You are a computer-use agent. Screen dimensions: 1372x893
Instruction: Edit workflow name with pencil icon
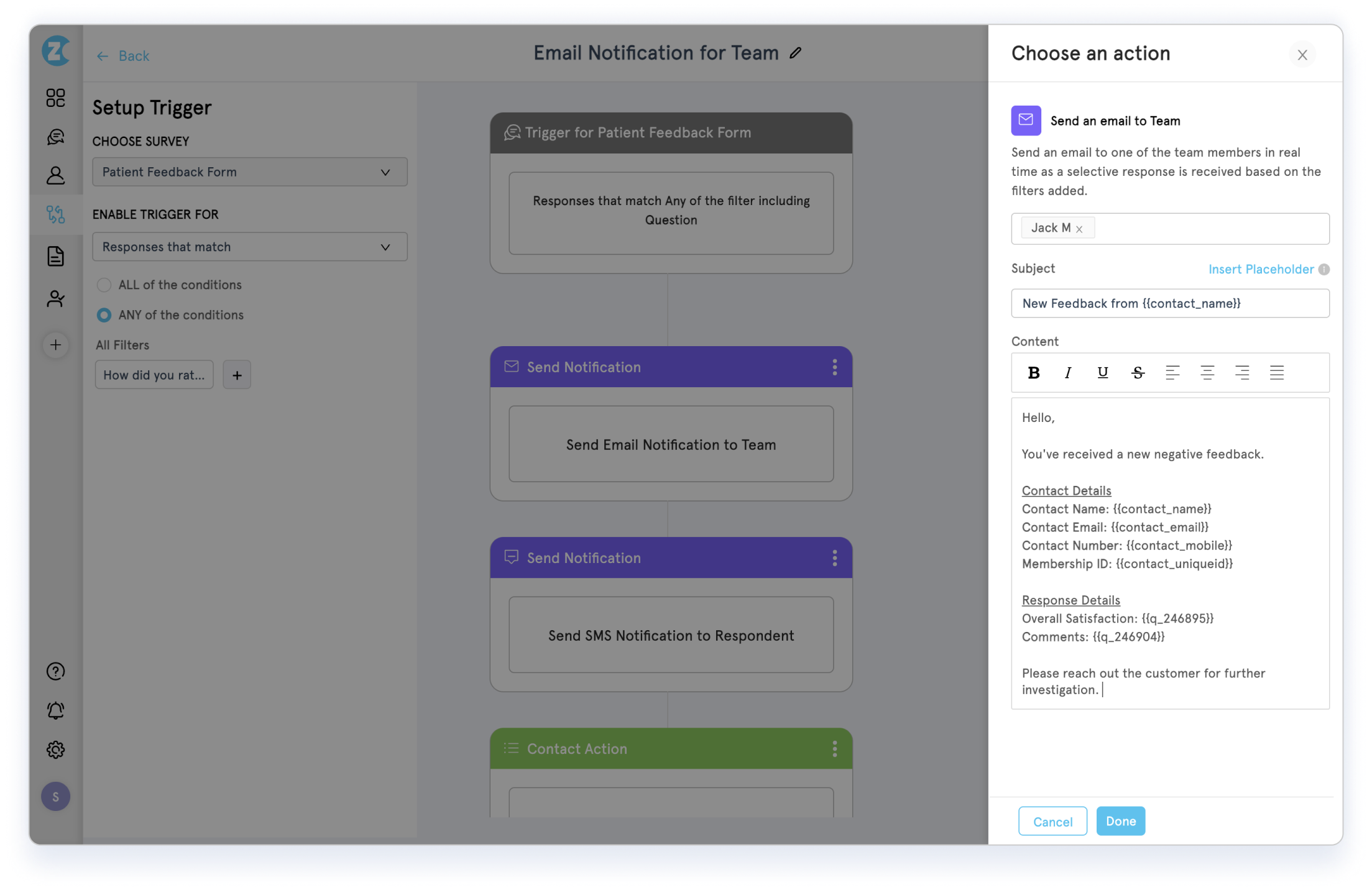[796, 53]
